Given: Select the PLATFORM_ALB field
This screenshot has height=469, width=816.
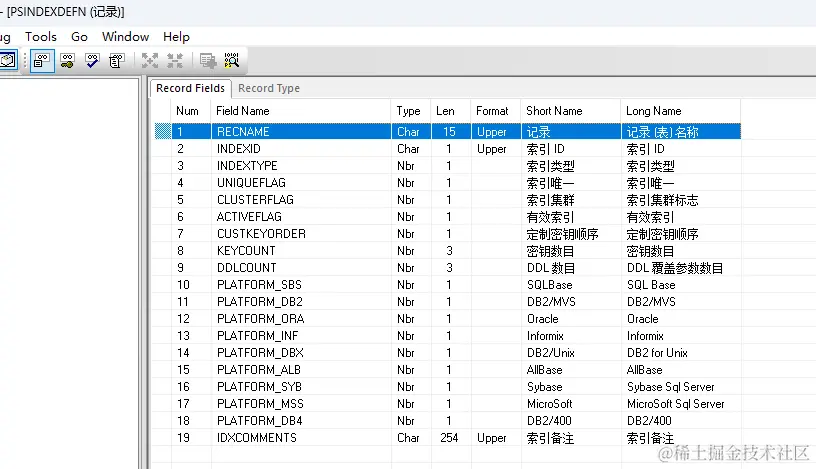Looking at the screenshot, I should click(259, 370).
